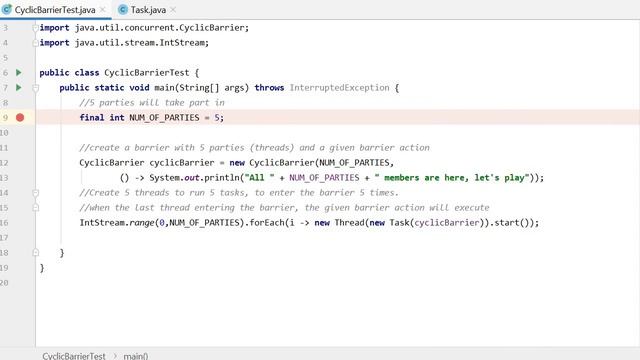Click the import java.util.stream.IntStream statement
This screenshot has height=360, width=640.
point(124,42)
